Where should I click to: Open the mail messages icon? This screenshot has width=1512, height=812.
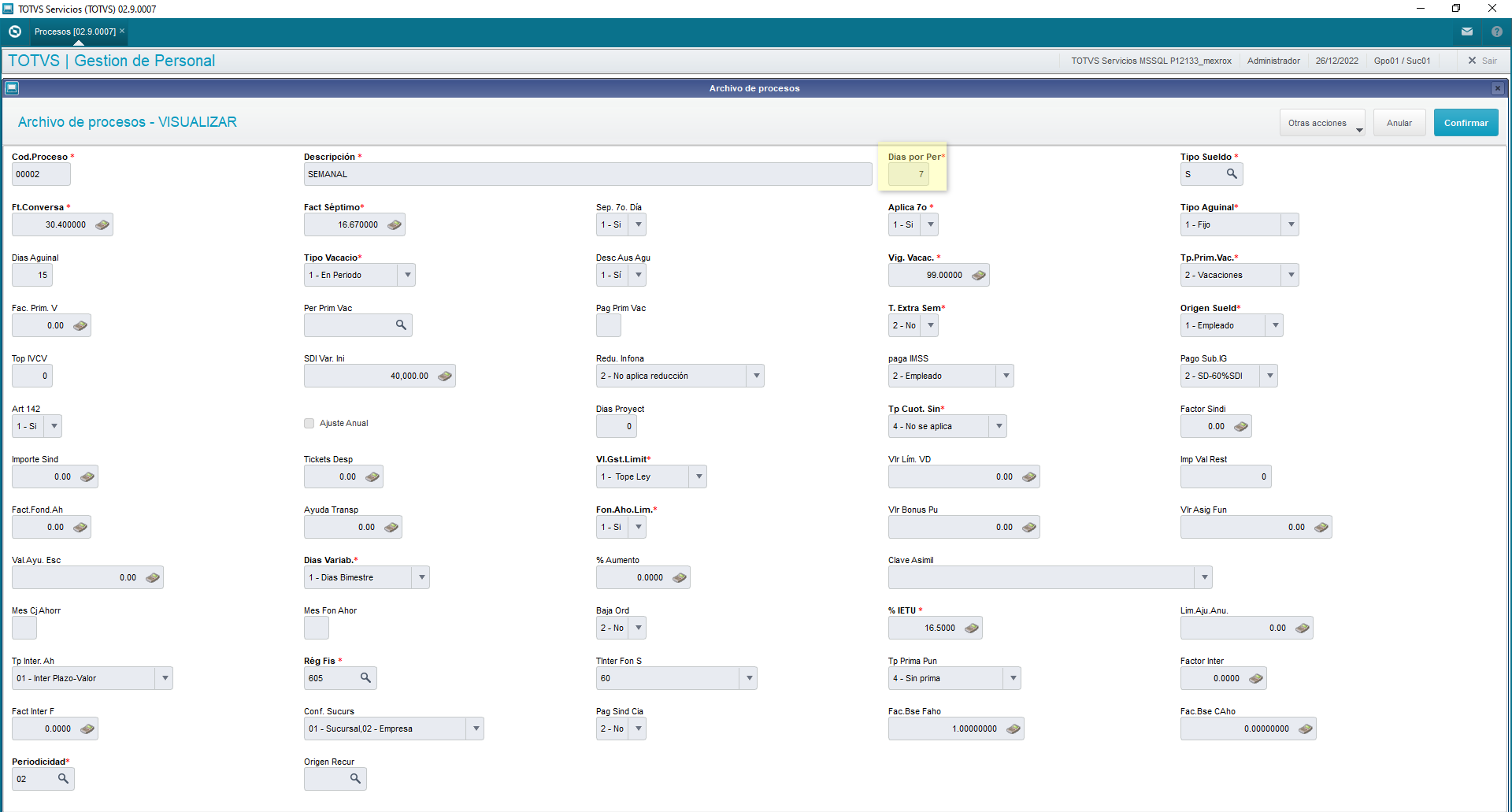coord(1467,32)
